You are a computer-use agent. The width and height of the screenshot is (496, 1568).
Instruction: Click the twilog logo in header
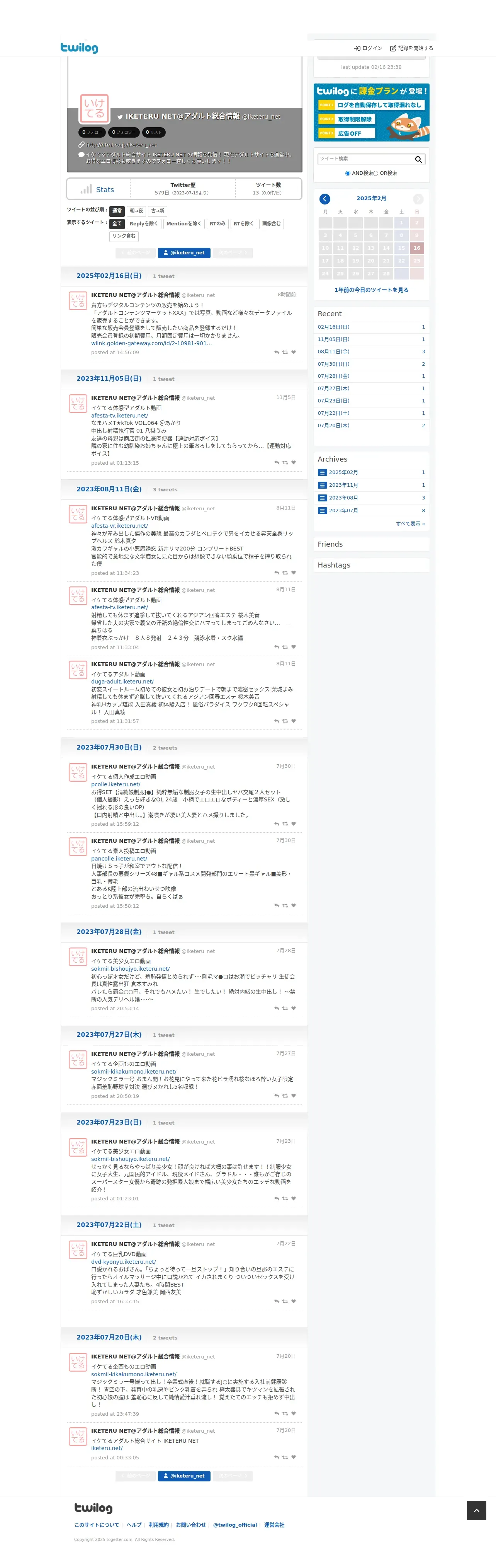[79, 48]
